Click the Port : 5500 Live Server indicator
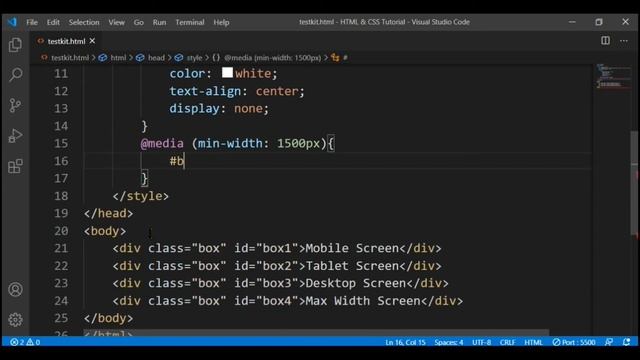 pyautogui.click(x=574, y=342)
